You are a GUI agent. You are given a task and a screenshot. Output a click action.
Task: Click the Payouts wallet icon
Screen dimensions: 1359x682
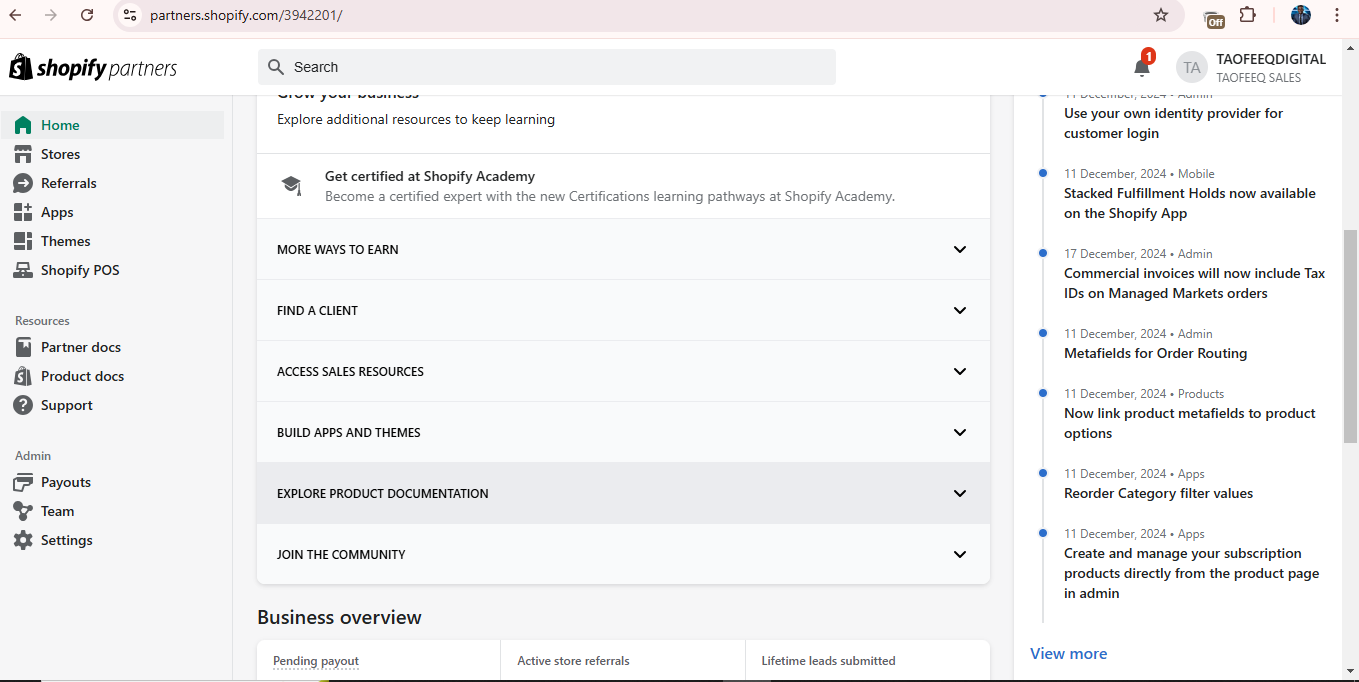pyautogui.click(x=23, y=482)
